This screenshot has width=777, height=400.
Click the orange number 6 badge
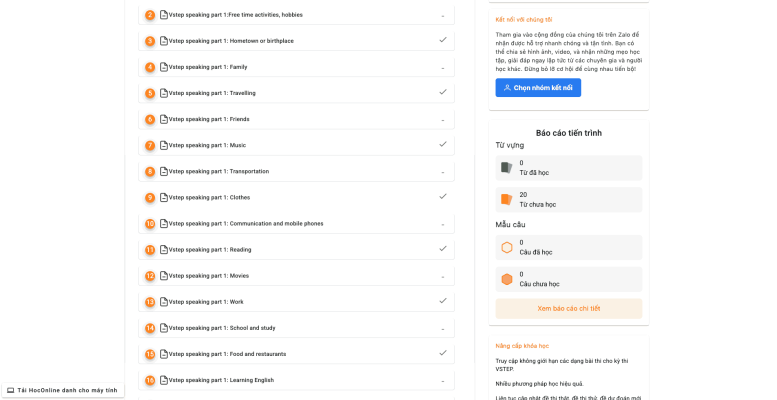(150, 119)
